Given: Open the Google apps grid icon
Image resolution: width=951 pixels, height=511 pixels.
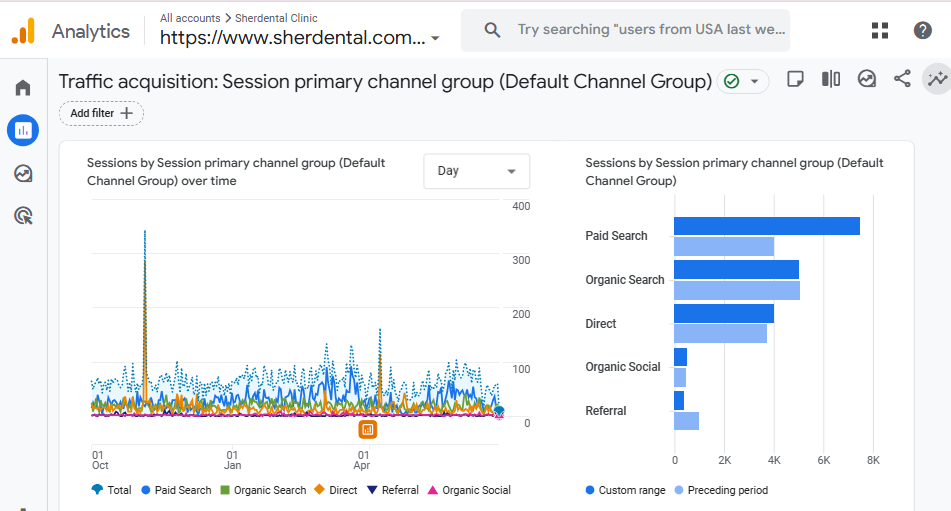Looking at the screenshot, I should (880, 30).
